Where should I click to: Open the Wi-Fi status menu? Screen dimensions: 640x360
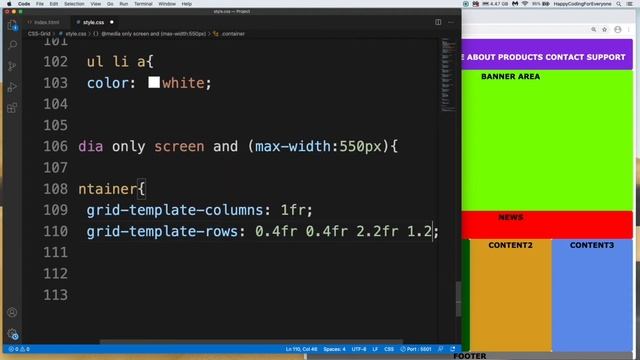[525, 4]
